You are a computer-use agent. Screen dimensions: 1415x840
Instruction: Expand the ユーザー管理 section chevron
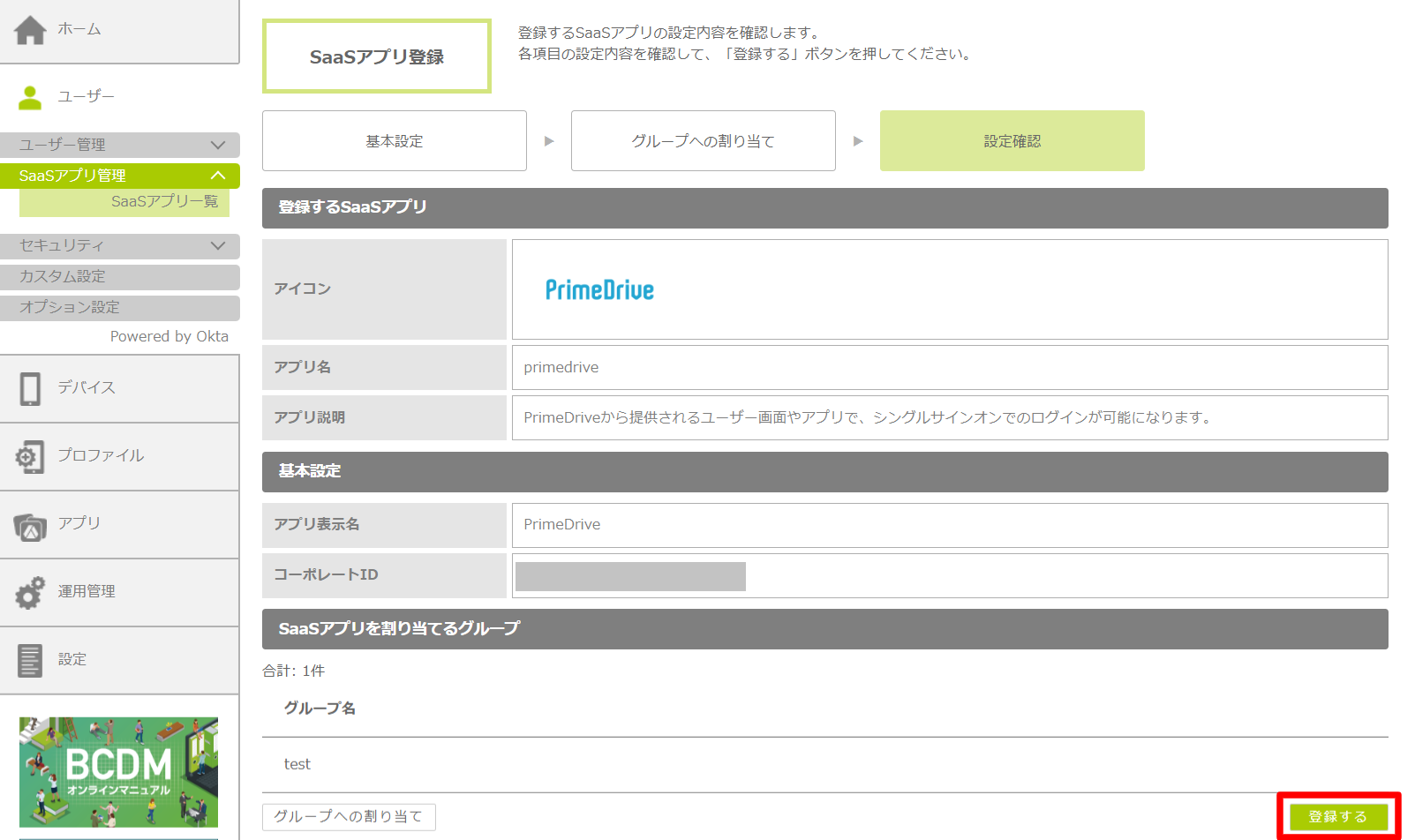pyautogui.click(x=218, y=145)
